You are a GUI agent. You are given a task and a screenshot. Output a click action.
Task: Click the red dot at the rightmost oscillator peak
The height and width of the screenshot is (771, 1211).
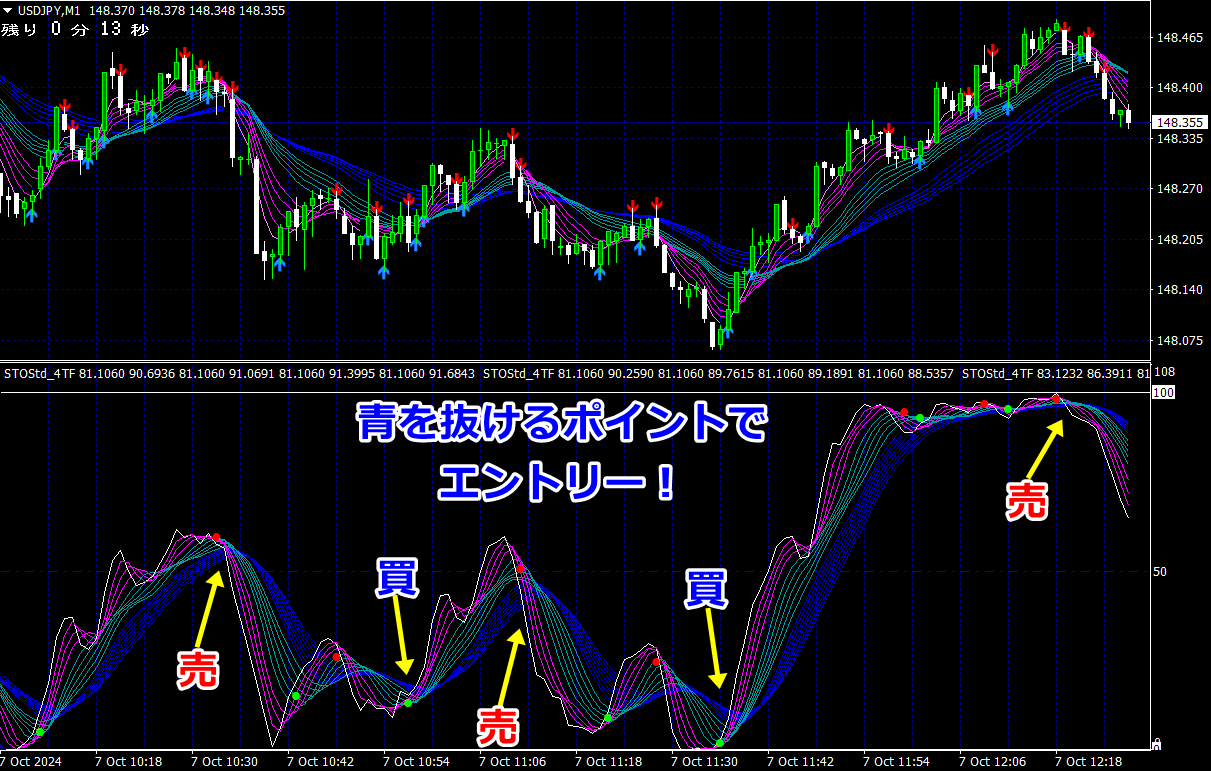pyautogui.click(x=1056, y=399)
